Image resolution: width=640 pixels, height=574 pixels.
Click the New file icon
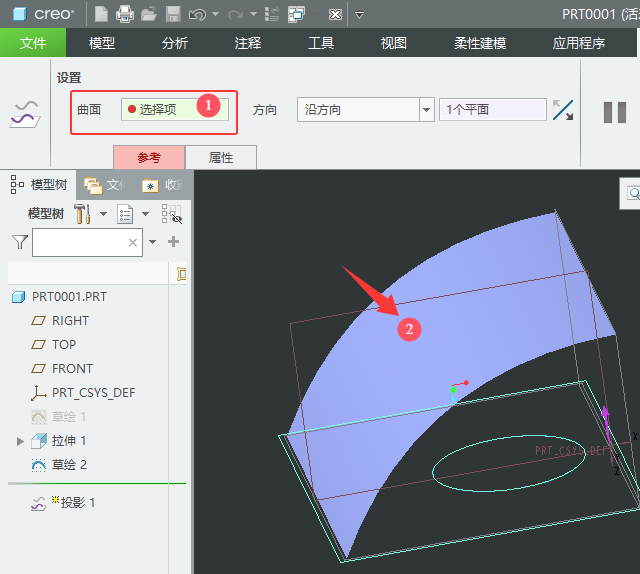click(101, 14)
